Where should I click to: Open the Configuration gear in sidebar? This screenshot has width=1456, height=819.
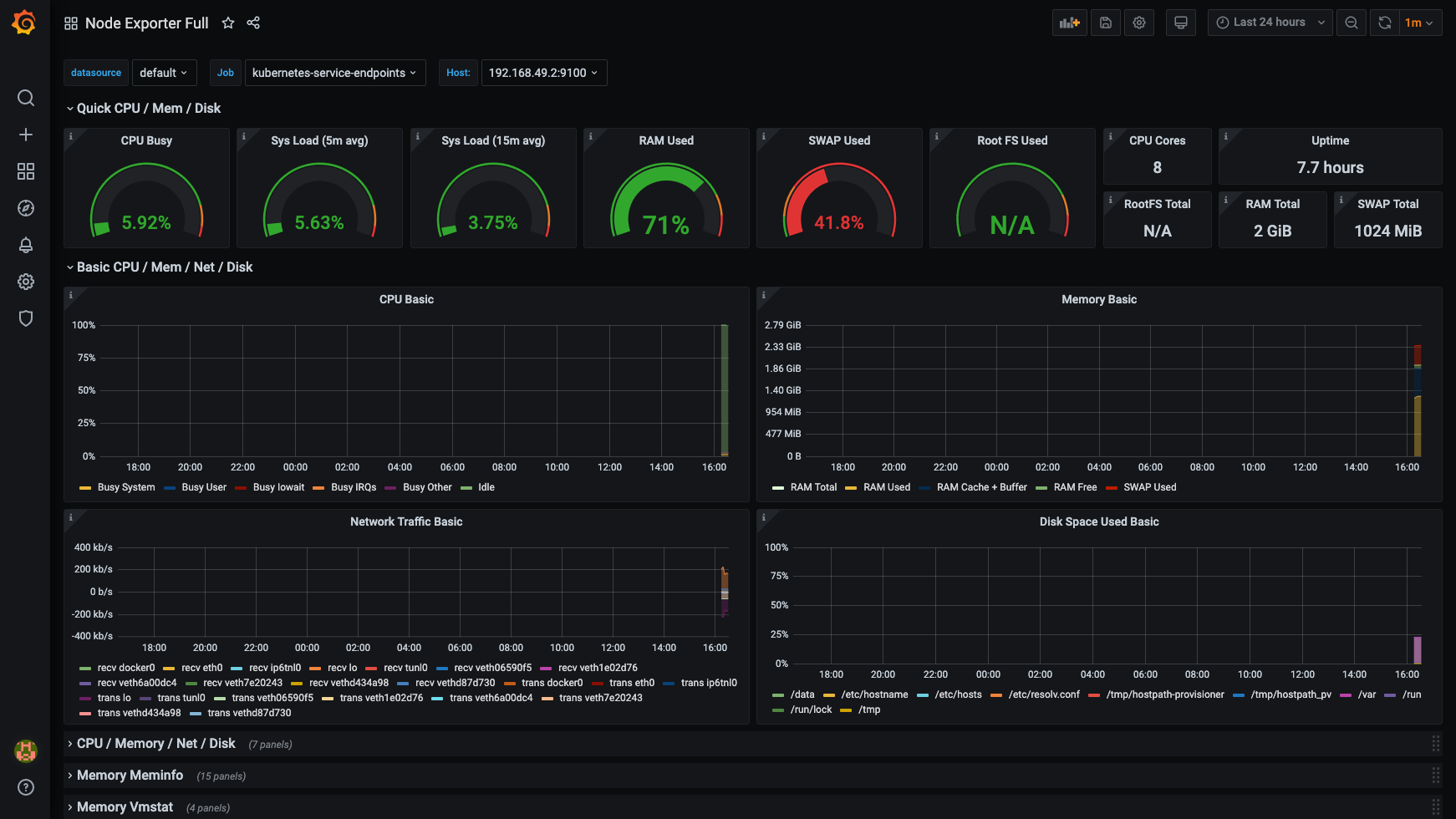pyautogui.click(x=26, y=282)
